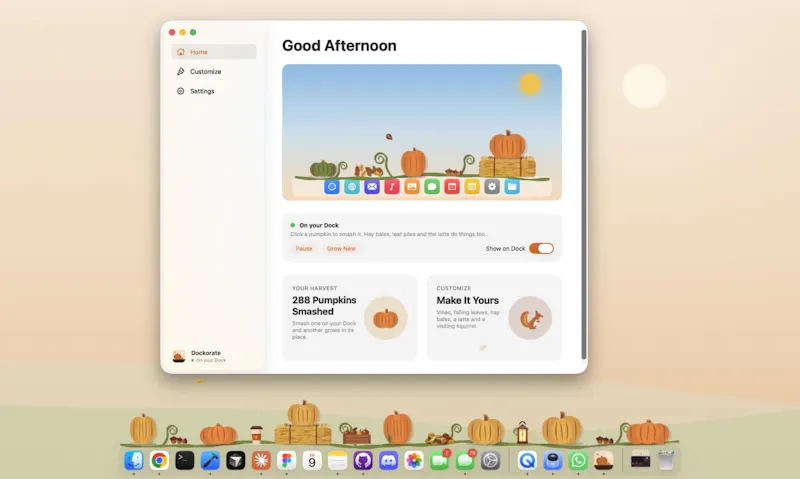The height and width of the screenshot is (479, 800).
Task: Smash the pumpkin atop the Dock hay bale
Action: [303, 413]
